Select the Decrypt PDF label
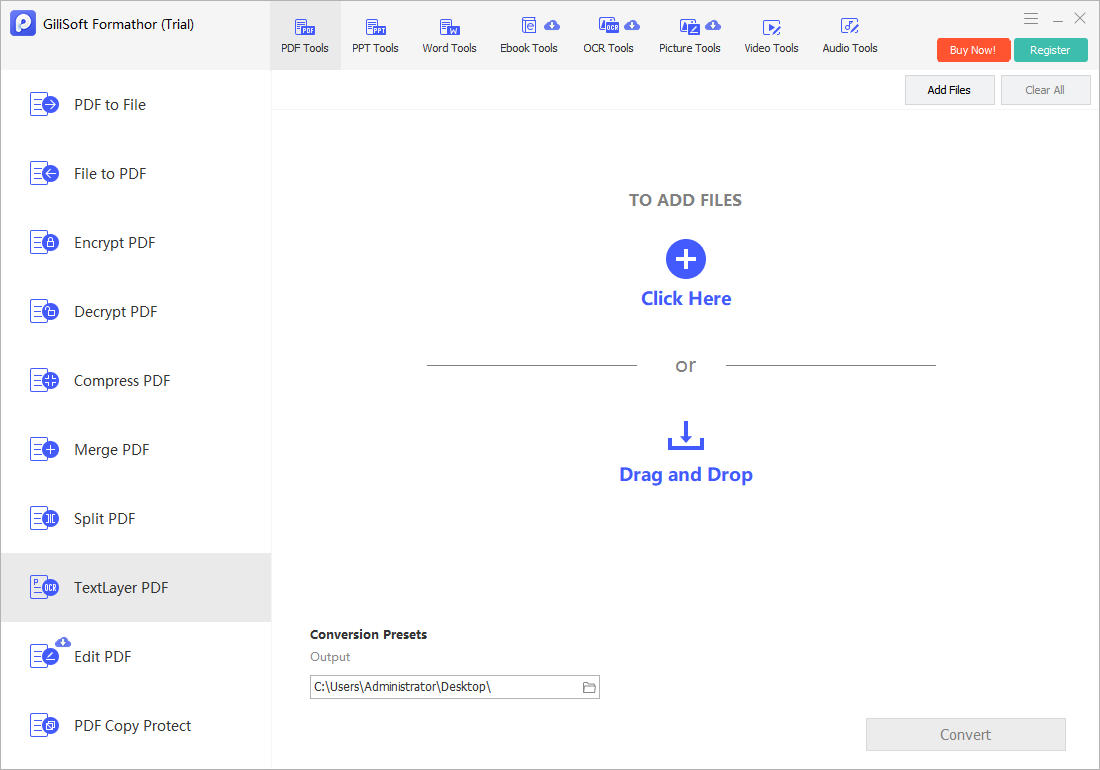Screen dimensions: 1100x770 (x=116, y=311)
